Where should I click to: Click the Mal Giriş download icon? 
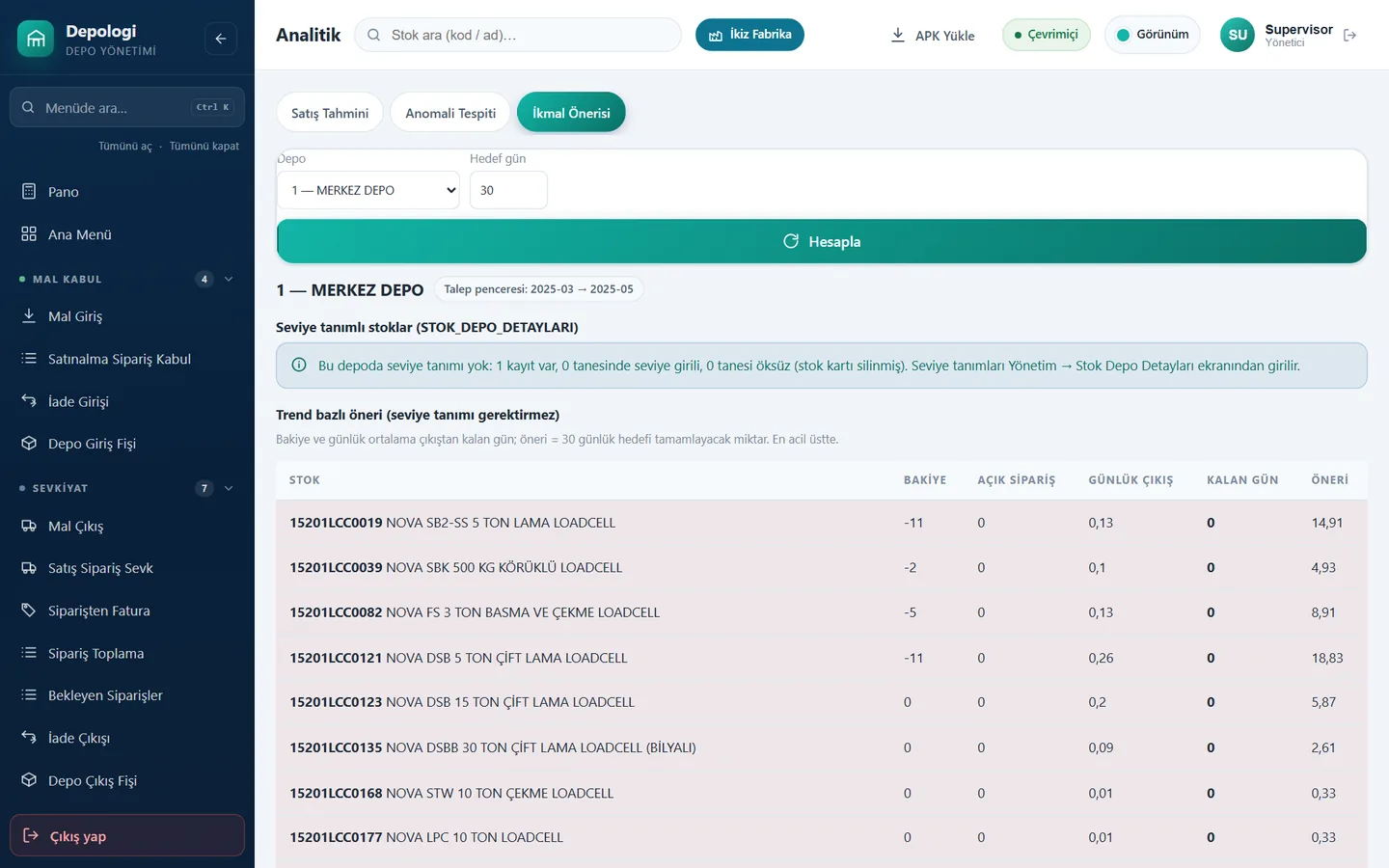click(29, 315)
